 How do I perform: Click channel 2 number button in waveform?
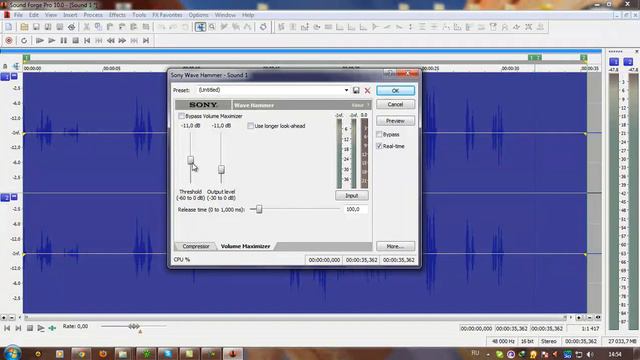click(5, 197)
